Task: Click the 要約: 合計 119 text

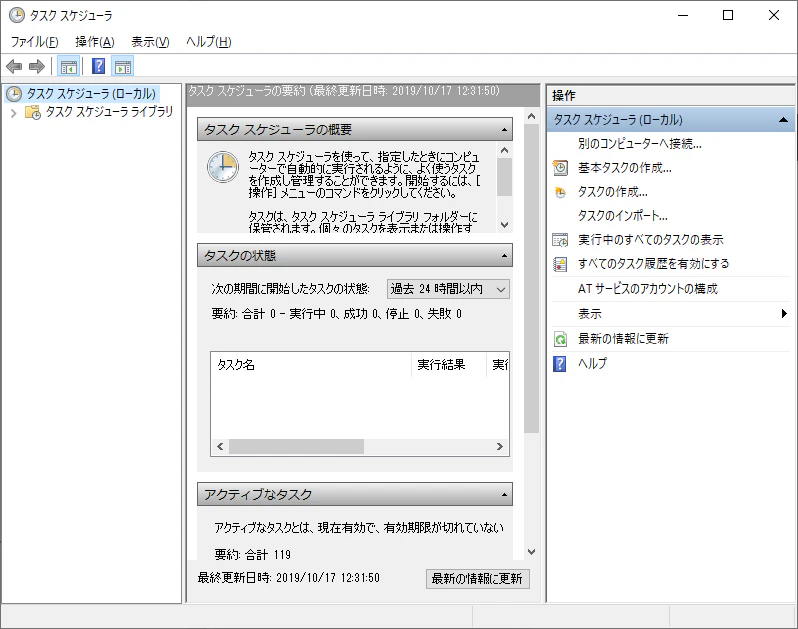Action: tap(252, 555)
